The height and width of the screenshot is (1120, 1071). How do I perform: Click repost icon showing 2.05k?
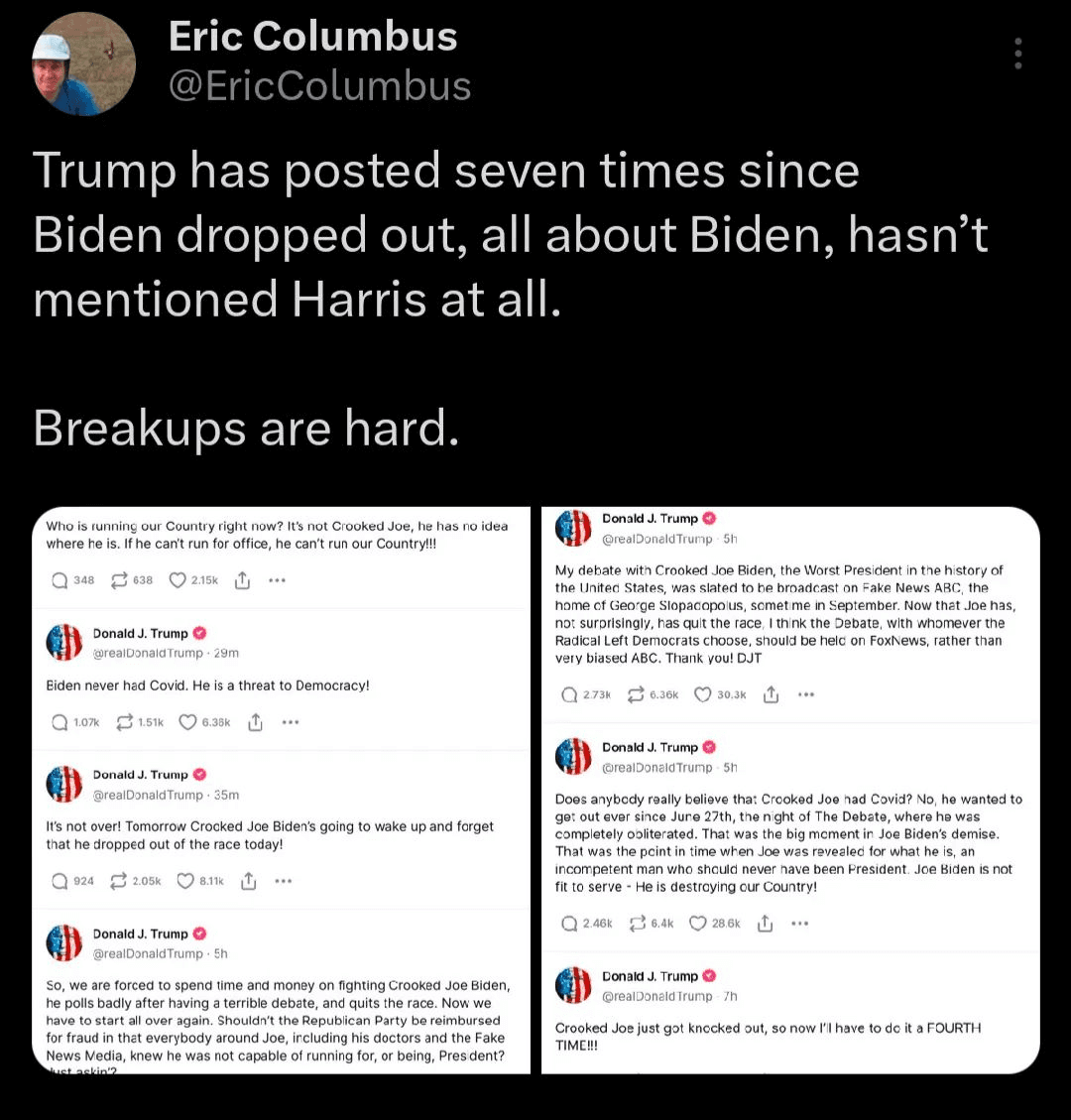pyautogui.click(x=120, y=881)
